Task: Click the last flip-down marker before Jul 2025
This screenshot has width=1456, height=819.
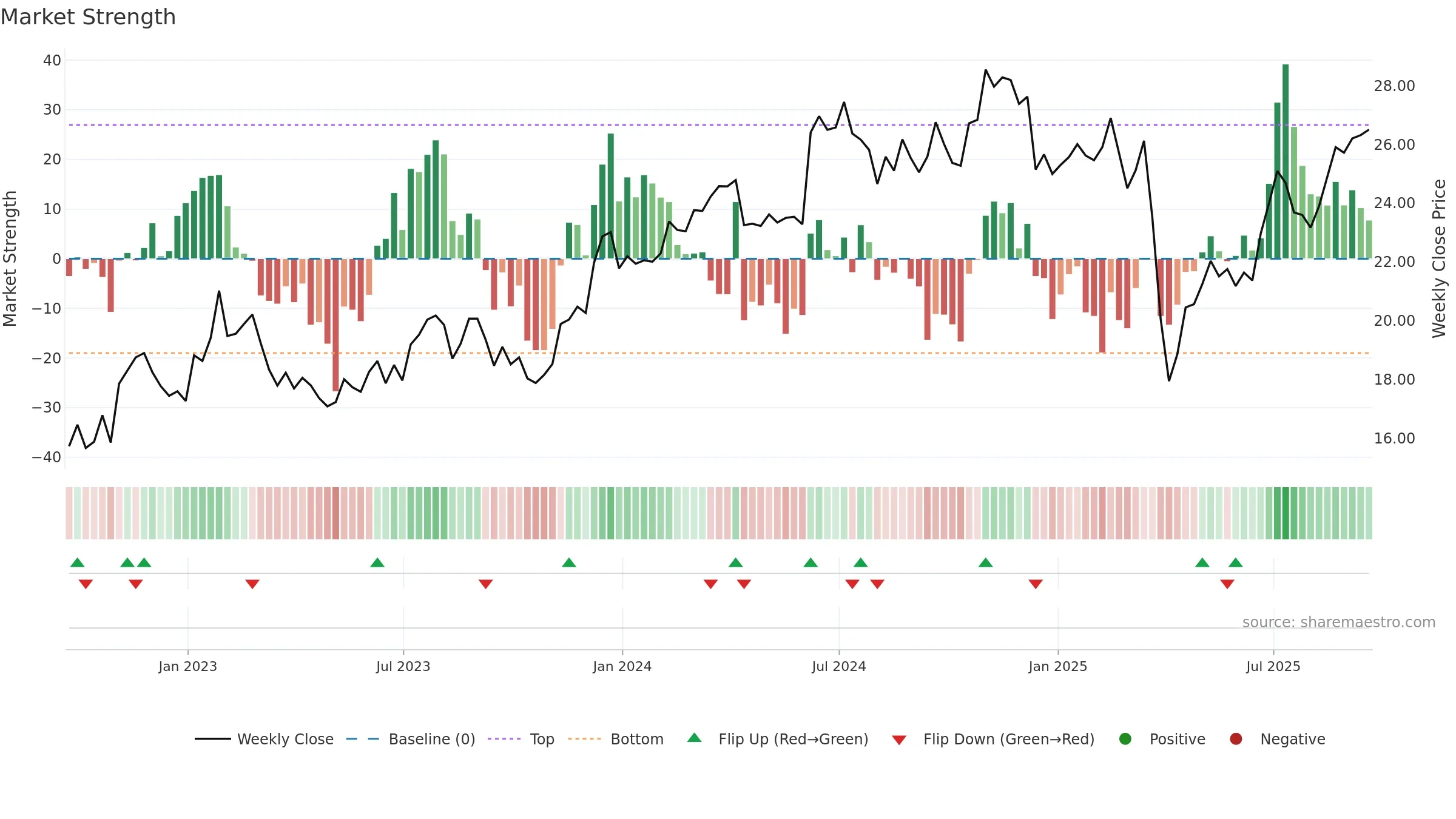Action: point(1227,584)
